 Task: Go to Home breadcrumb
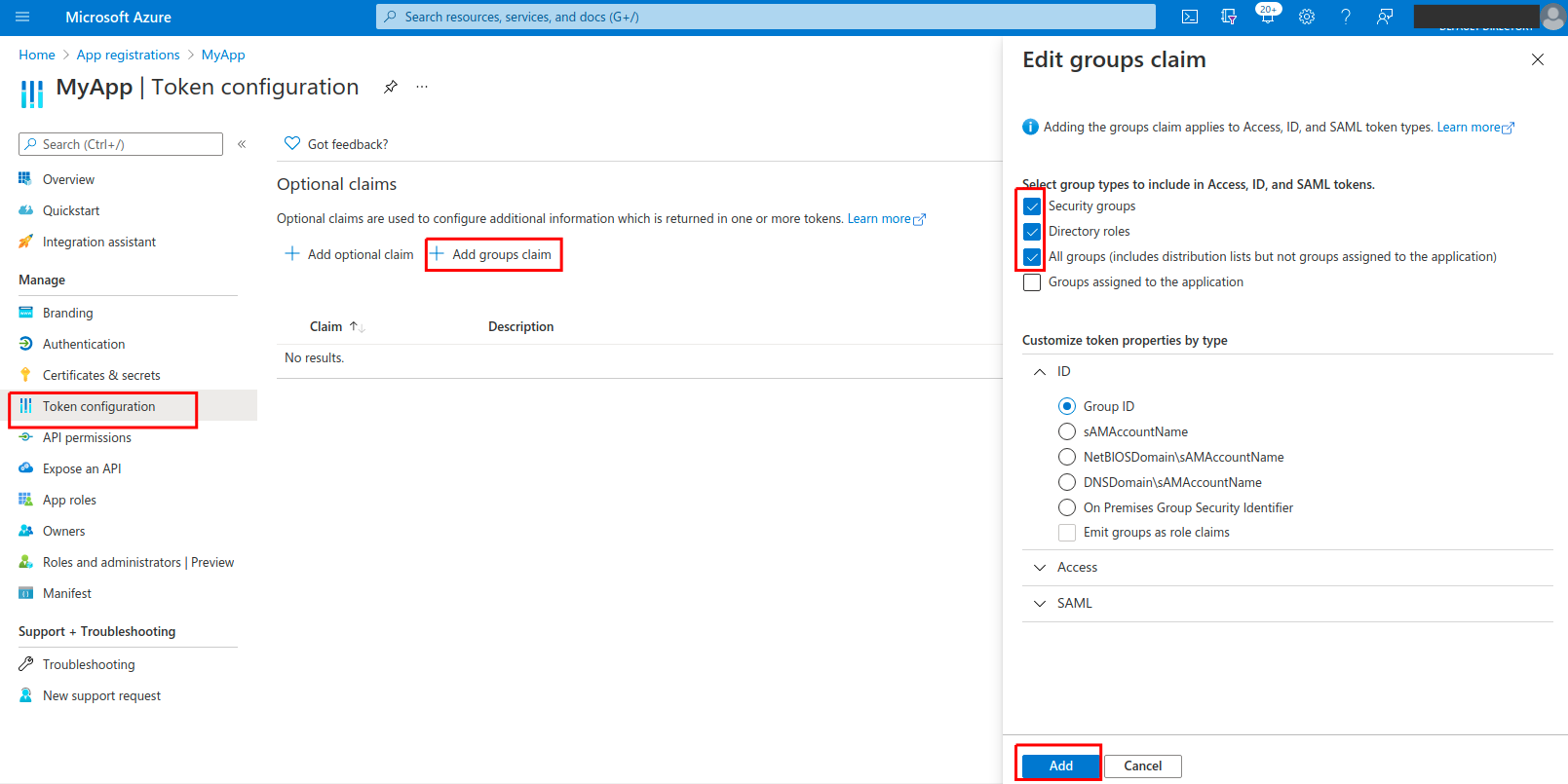[37, 55]
